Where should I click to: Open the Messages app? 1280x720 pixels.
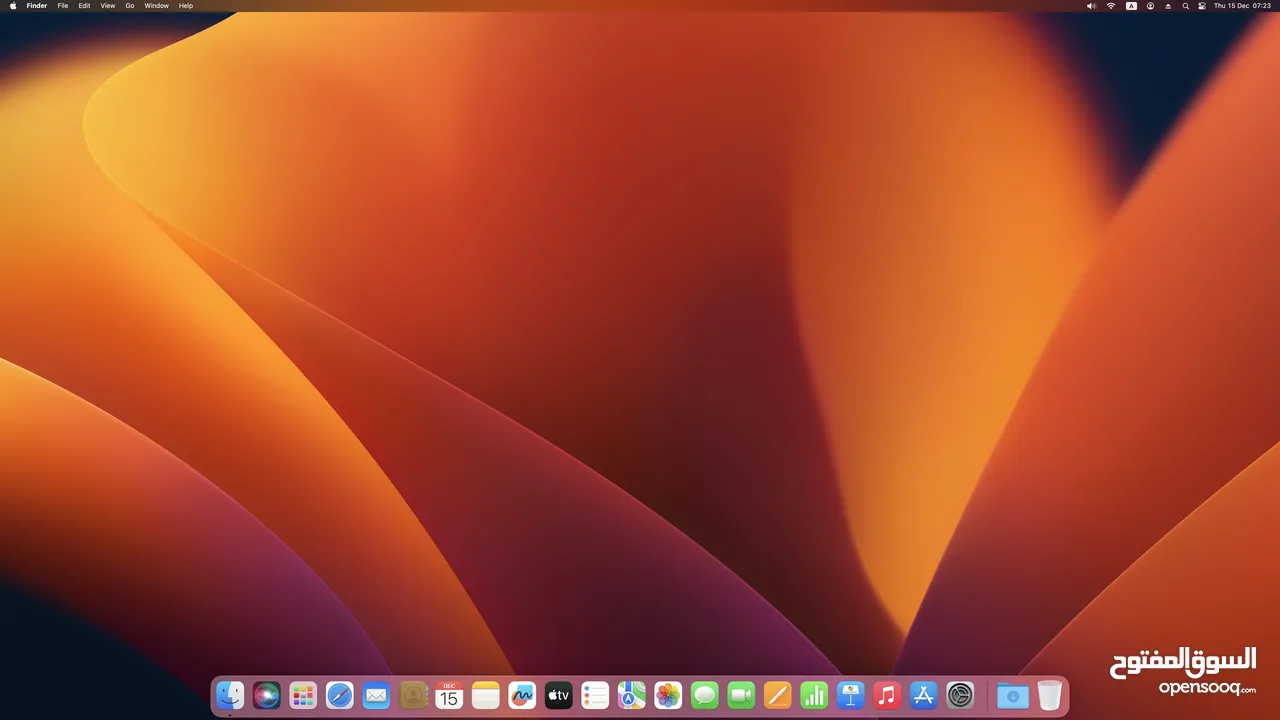click(705, 695)
